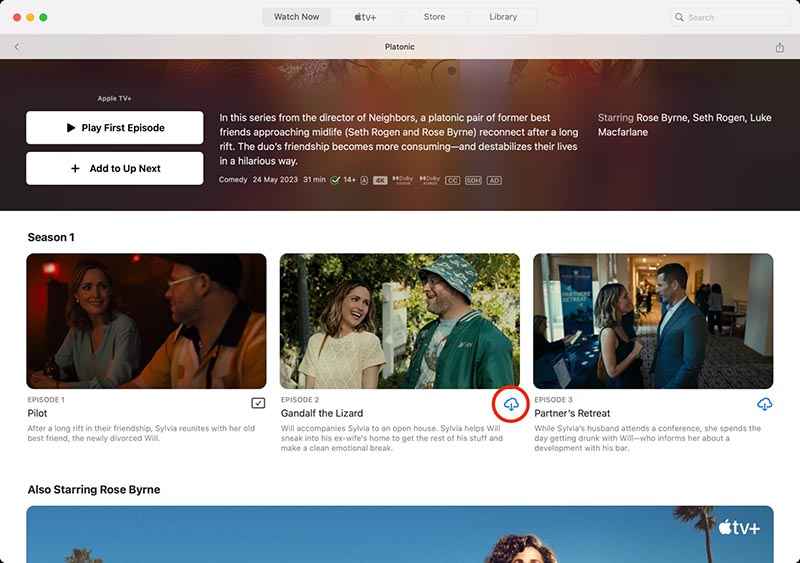Screen dimensions: 800x563
Task: Click the Also Starring Rose Byrne heading
Action: (x=94, y=489)
